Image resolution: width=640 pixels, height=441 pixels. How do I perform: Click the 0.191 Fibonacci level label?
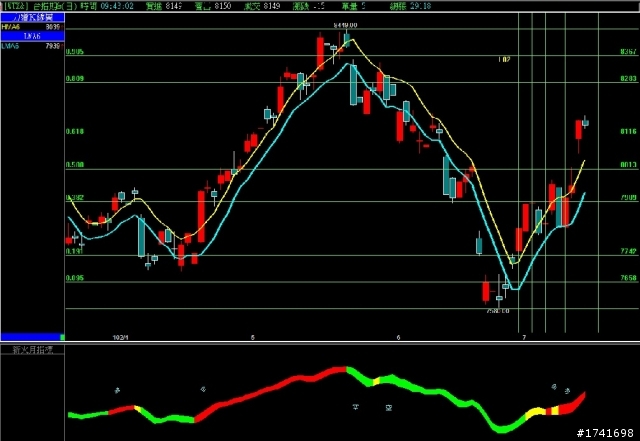click(x=75, y=252)
